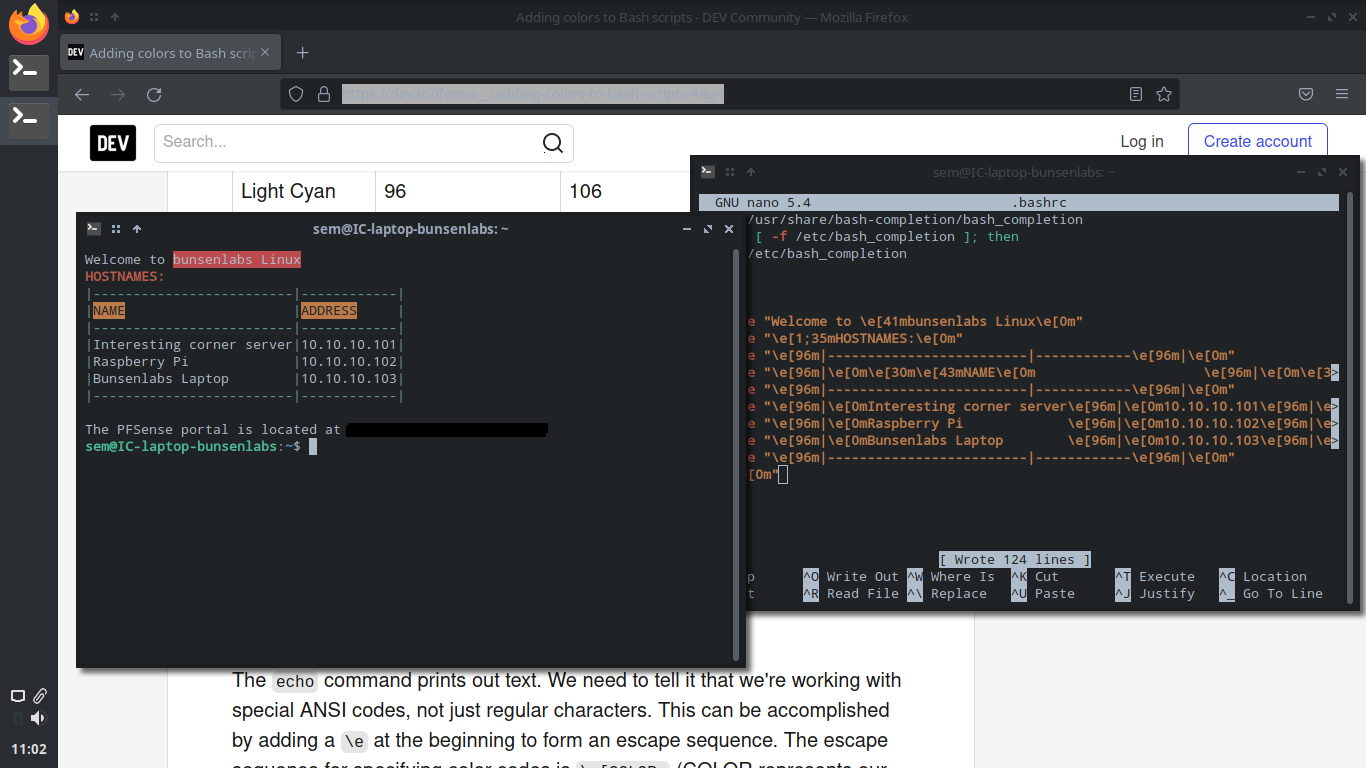Image resolution: width=1366 pixels, height=768 pixels.
Task: Click the browser back arrow
Action: 81,94
